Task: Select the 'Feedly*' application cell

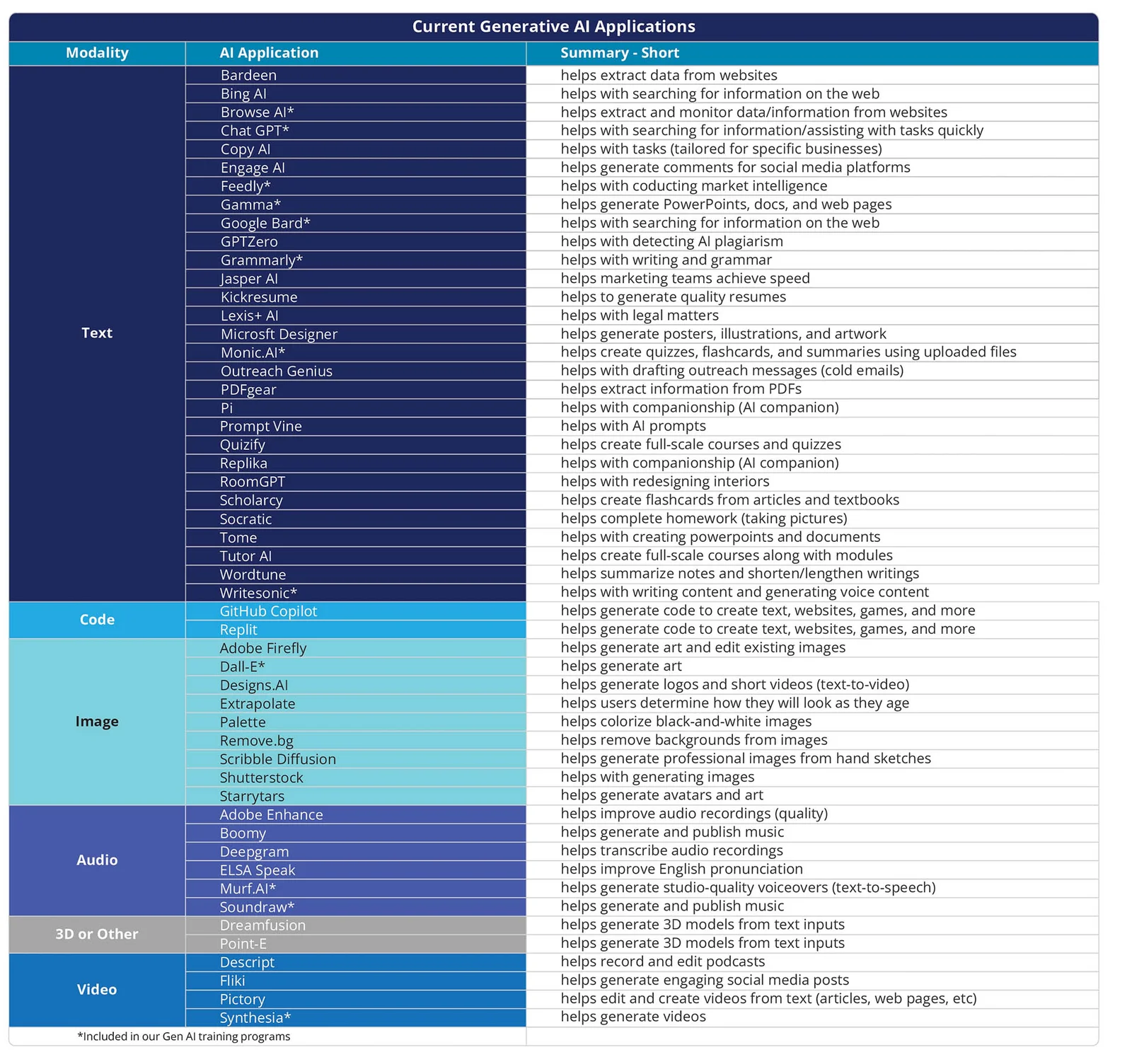Action: [356, 186]
